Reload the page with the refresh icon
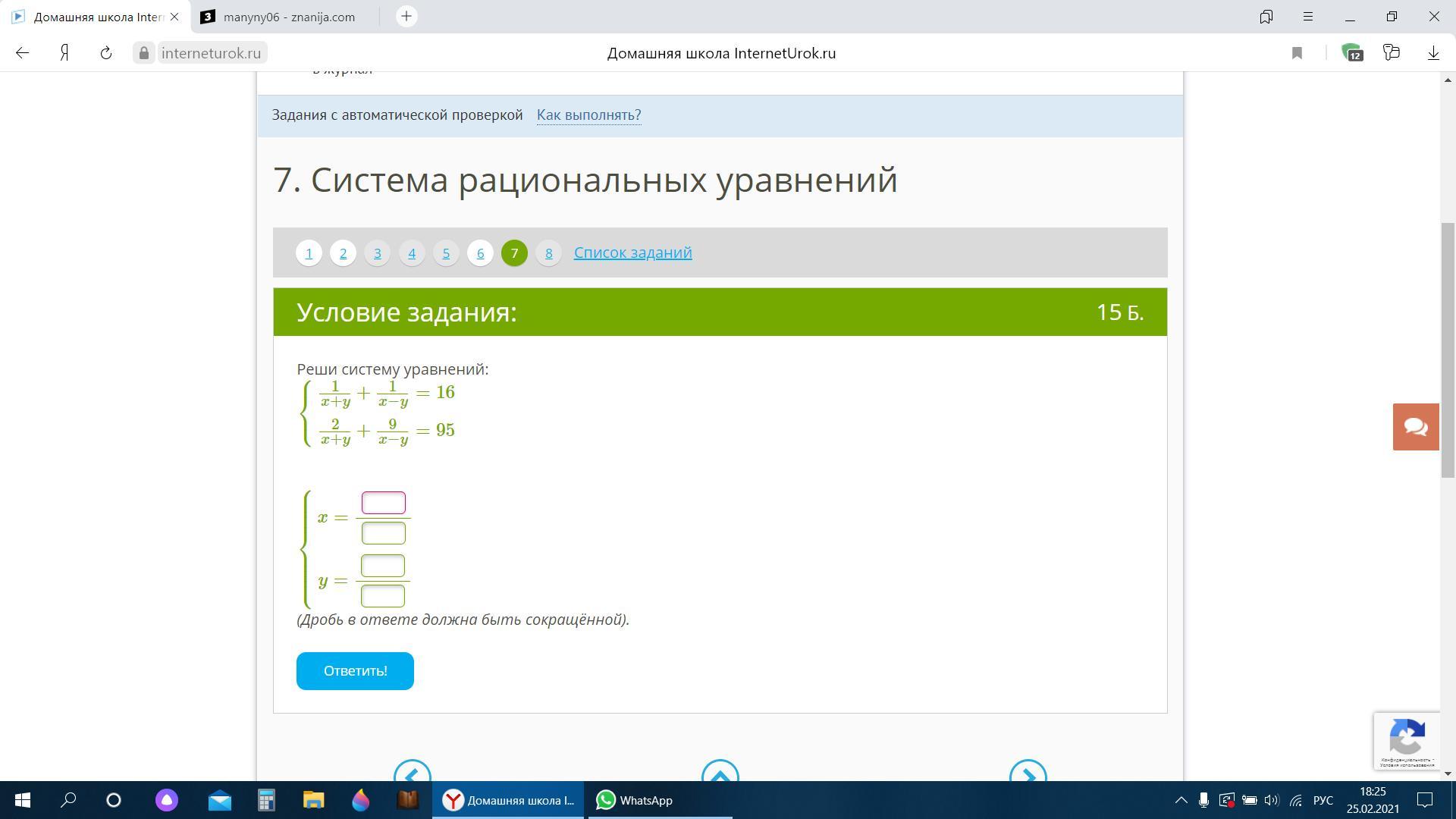 coord(106,53)
